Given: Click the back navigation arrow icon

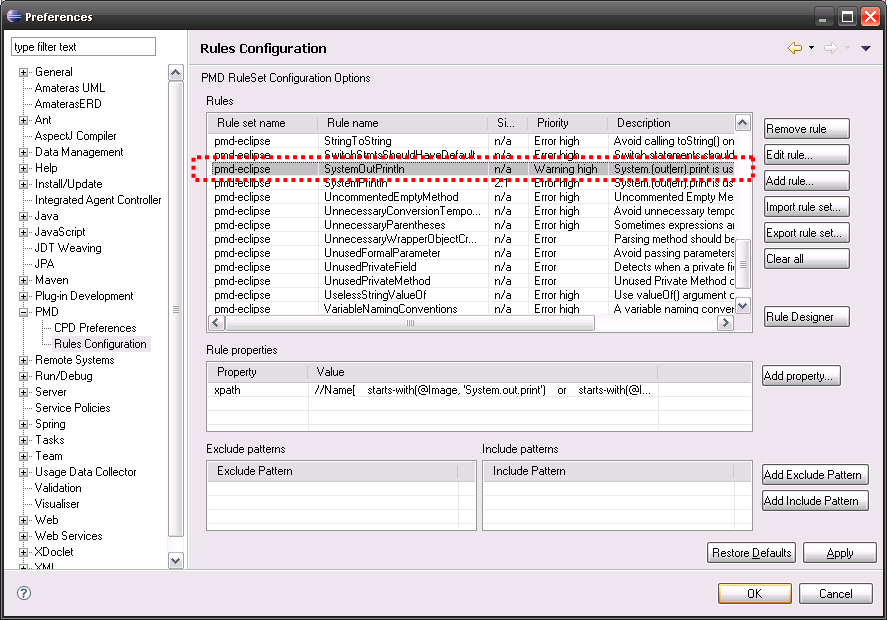Looking at the screenshot, I should pyautogui.click(x=795, y=48).
